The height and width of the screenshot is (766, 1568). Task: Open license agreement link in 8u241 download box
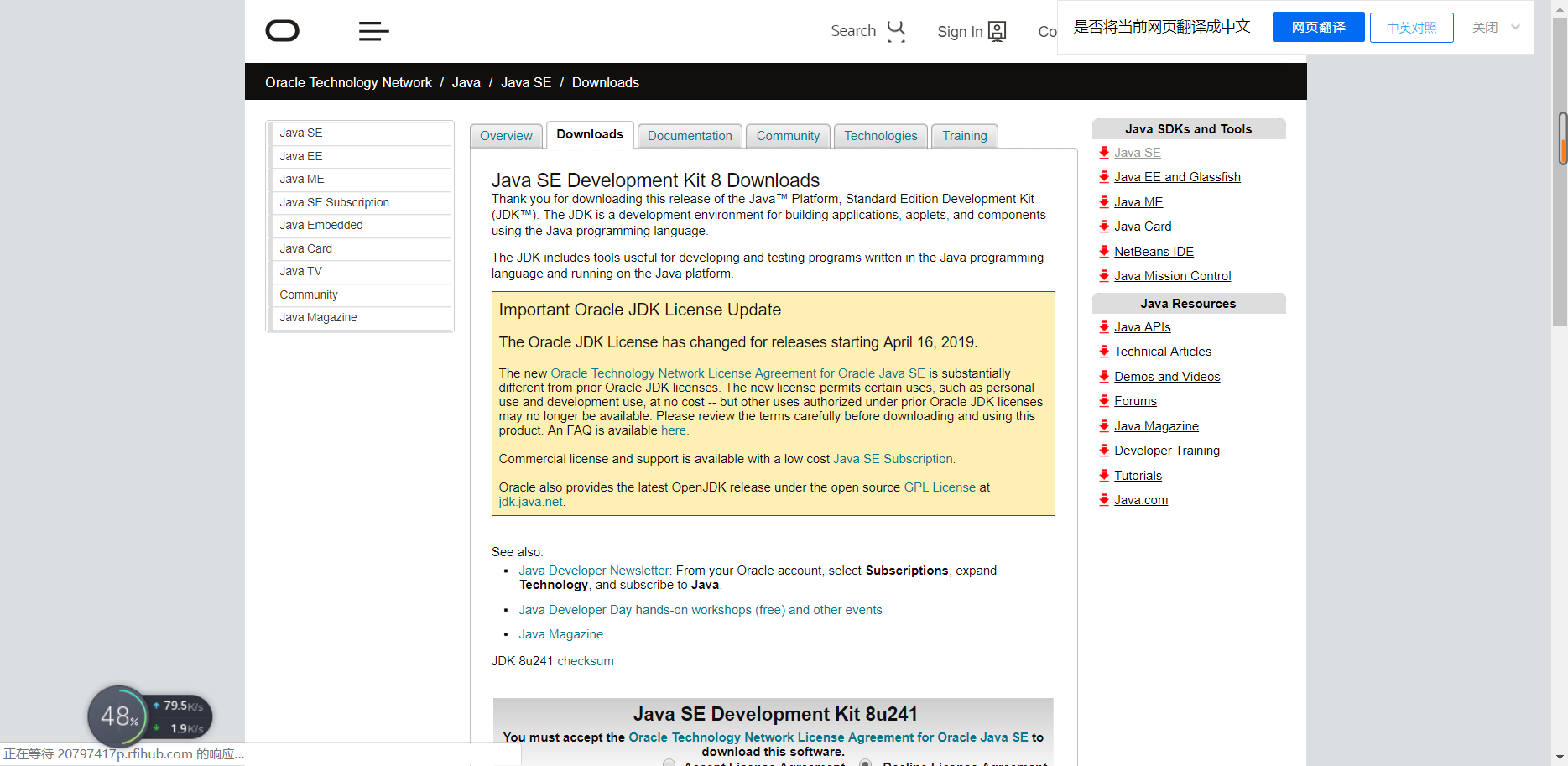click(828, 737)
